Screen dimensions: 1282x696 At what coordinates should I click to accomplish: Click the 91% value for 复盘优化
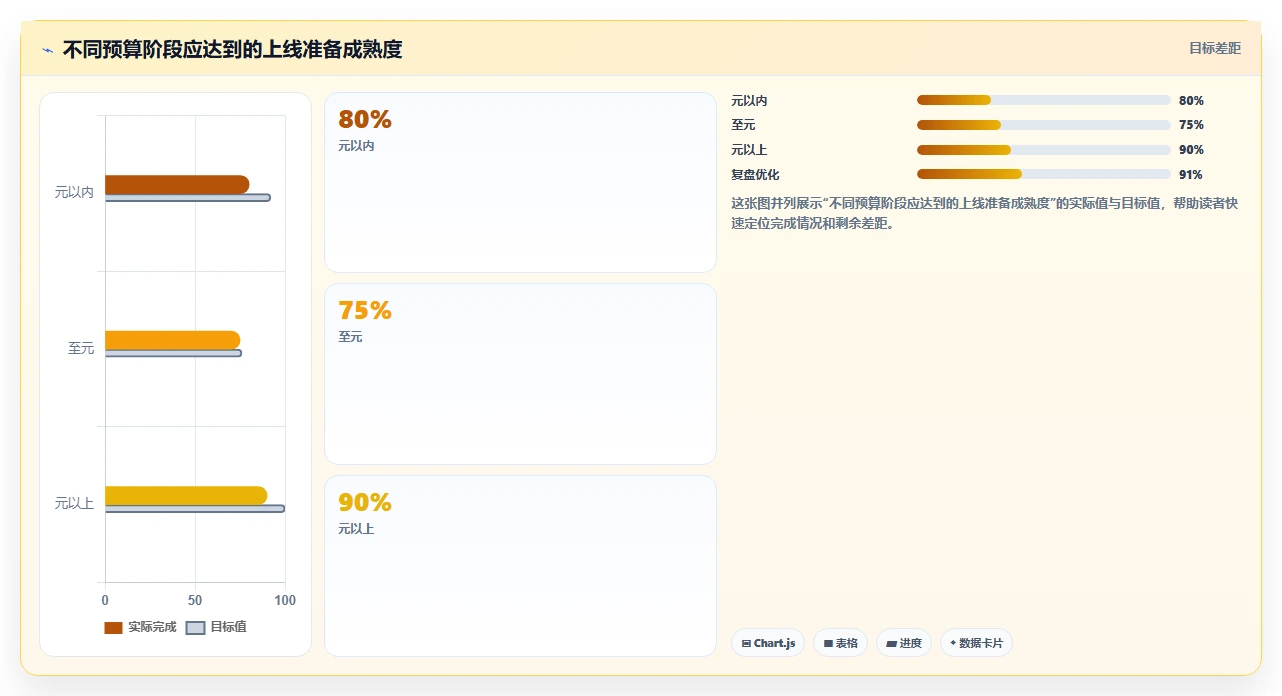[1191, 175]
